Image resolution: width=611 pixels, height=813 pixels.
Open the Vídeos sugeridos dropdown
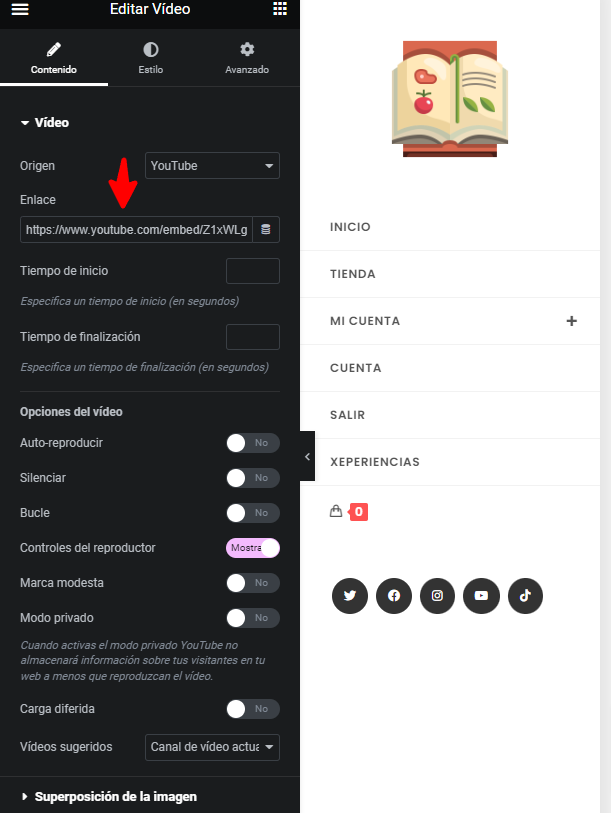pyautogui.click(x=212, y=747)
